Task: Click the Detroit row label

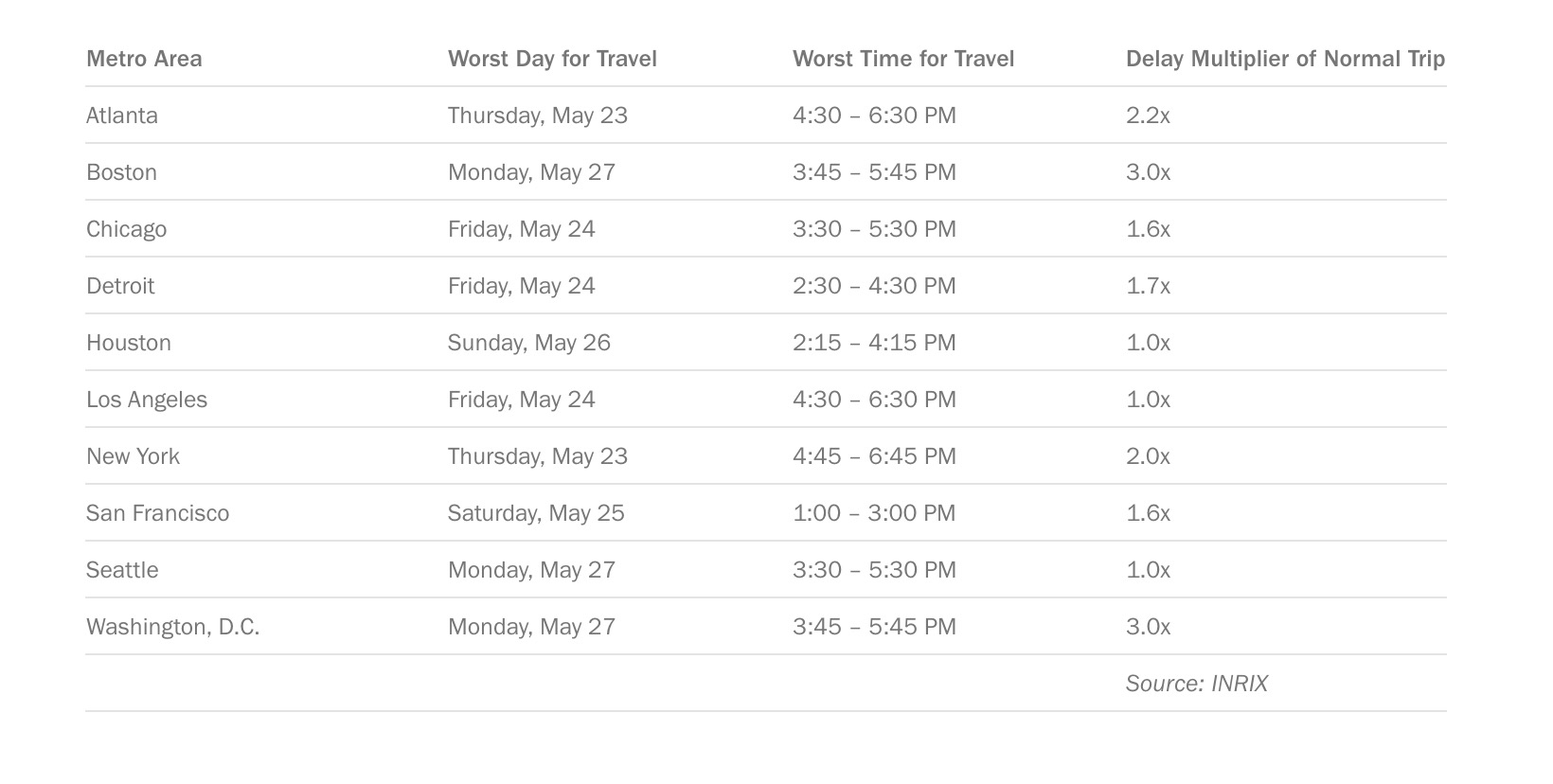Action: 120,286
